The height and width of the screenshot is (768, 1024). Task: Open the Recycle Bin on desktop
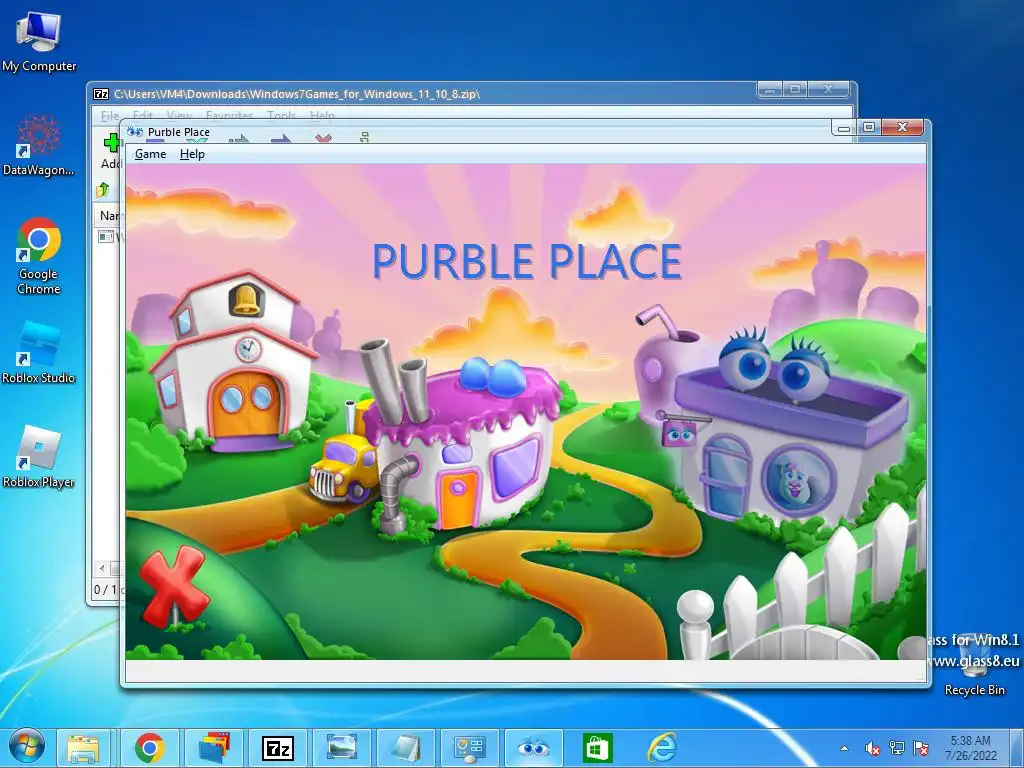coord(974,666)
